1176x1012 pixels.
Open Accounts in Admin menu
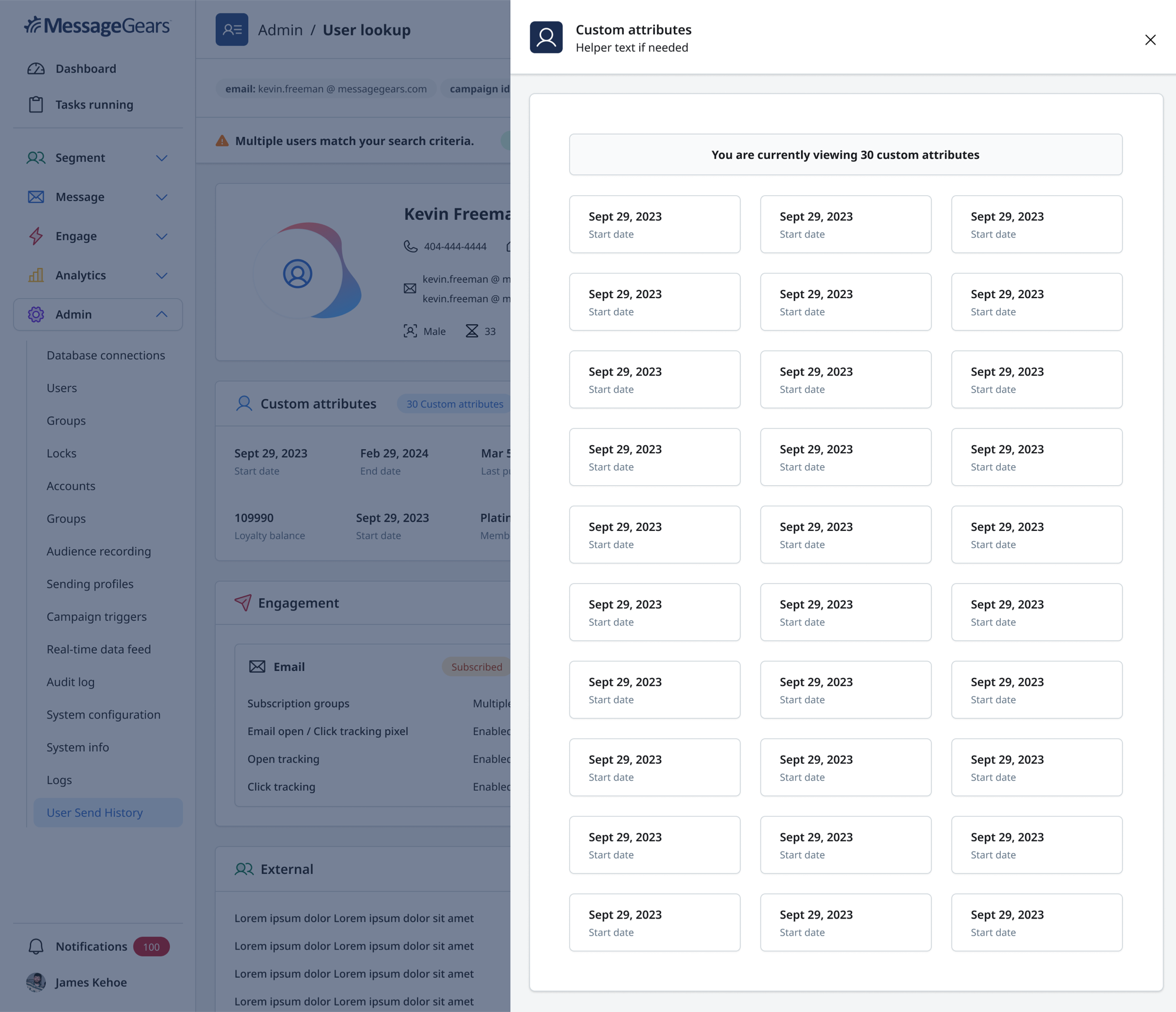71,486
